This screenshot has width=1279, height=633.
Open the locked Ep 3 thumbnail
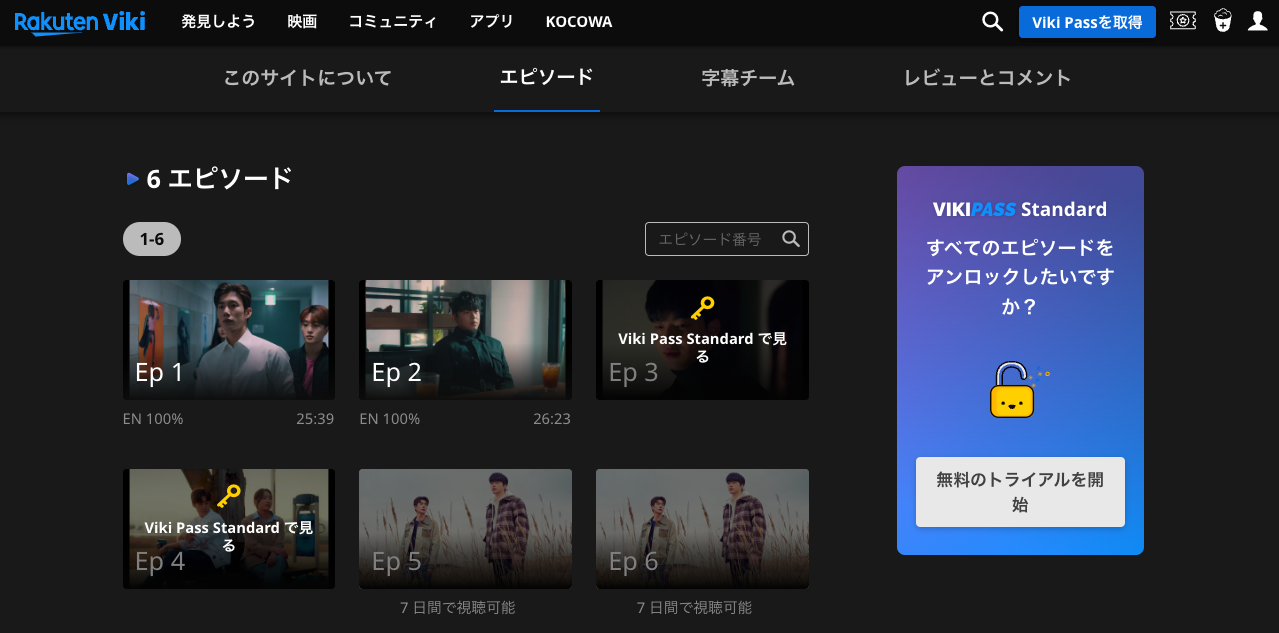[702, 340]
